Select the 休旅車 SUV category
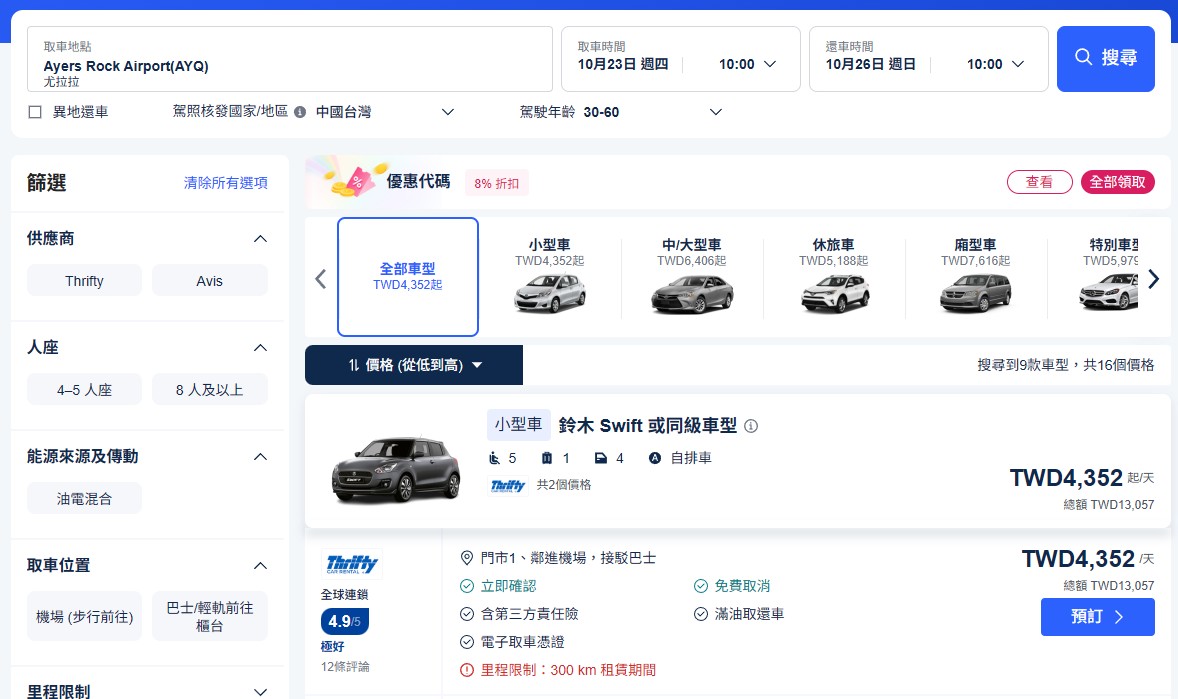Viewport: 1178px width, 699px height. 833,276
